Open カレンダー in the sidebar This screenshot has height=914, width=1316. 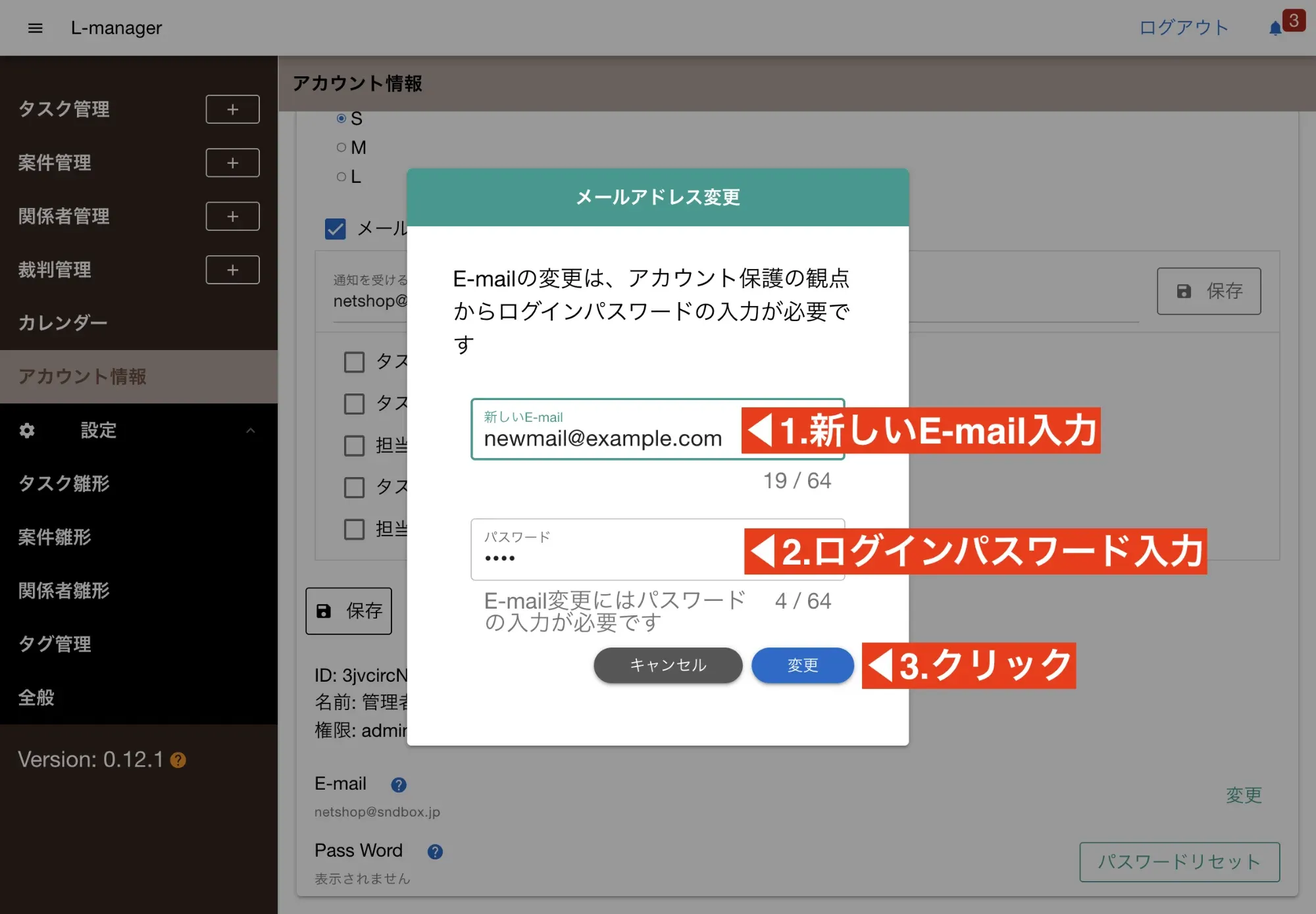[x=63, y=323]
